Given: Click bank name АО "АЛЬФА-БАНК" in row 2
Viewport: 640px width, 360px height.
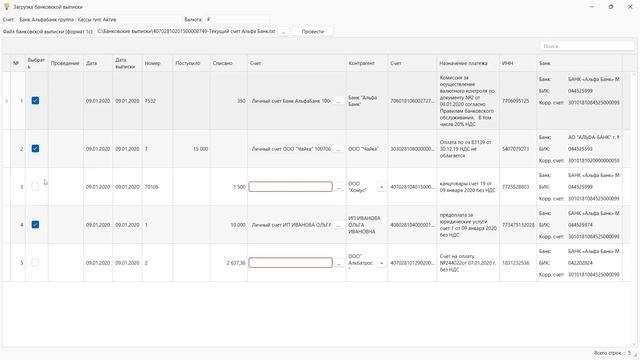Looking at the screenshot, I should pyautogui.click(x=593, y=137).
